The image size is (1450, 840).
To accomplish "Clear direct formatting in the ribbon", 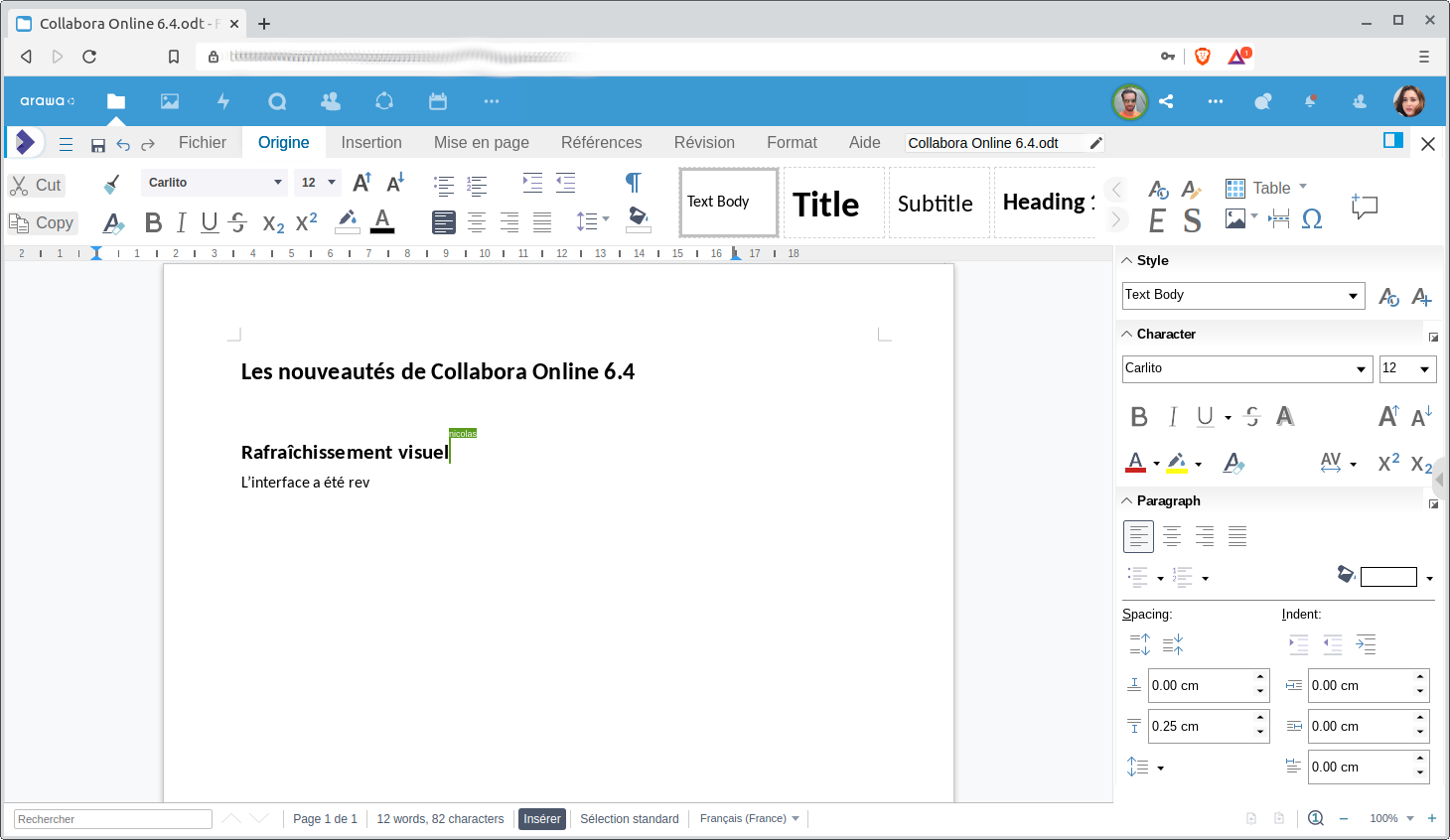I will click(113, 222).
